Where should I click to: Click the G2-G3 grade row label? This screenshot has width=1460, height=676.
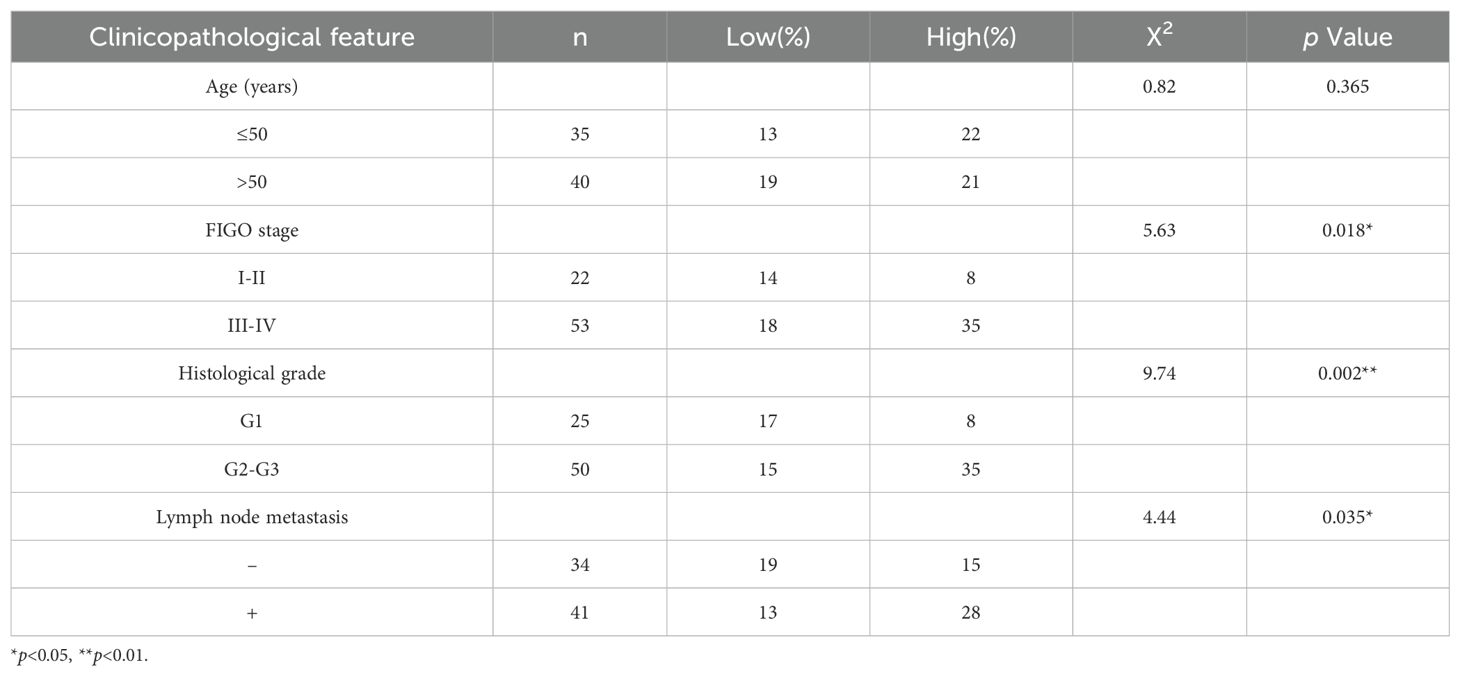tap(251, 469)
